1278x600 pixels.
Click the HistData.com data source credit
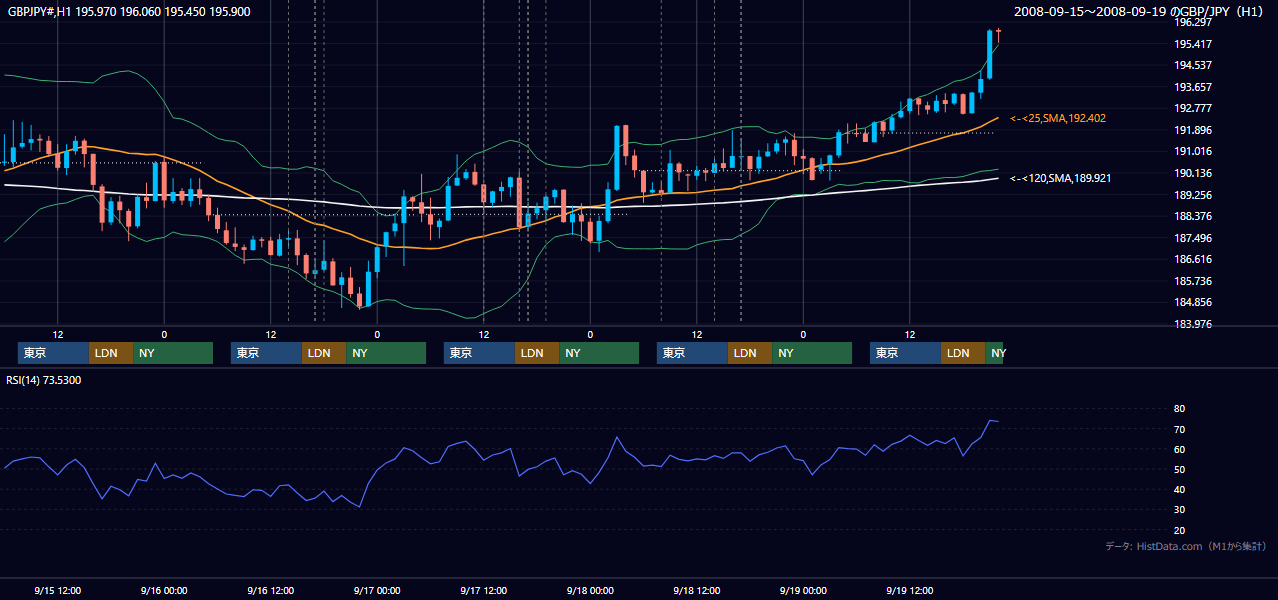pos(1186,546)
